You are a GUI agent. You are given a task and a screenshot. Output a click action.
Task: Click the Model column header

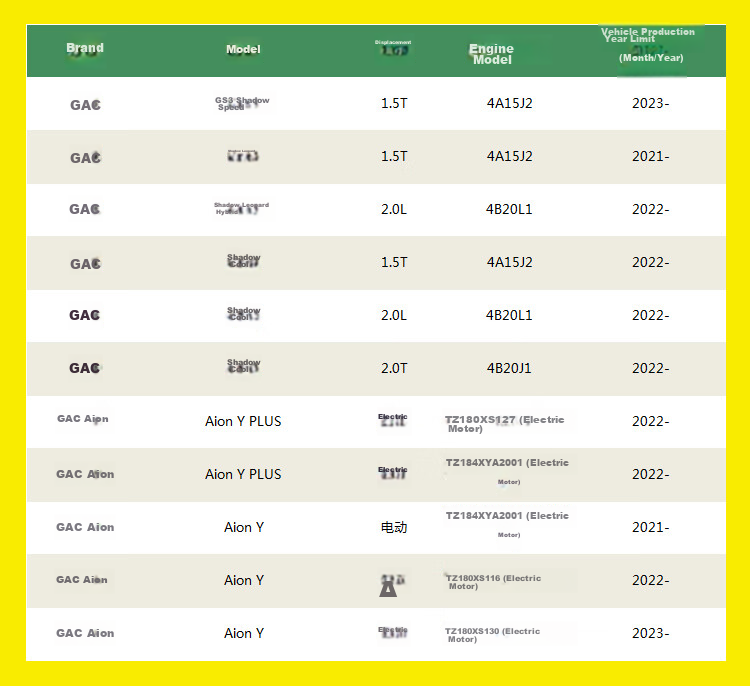click(x=243, y=49)
